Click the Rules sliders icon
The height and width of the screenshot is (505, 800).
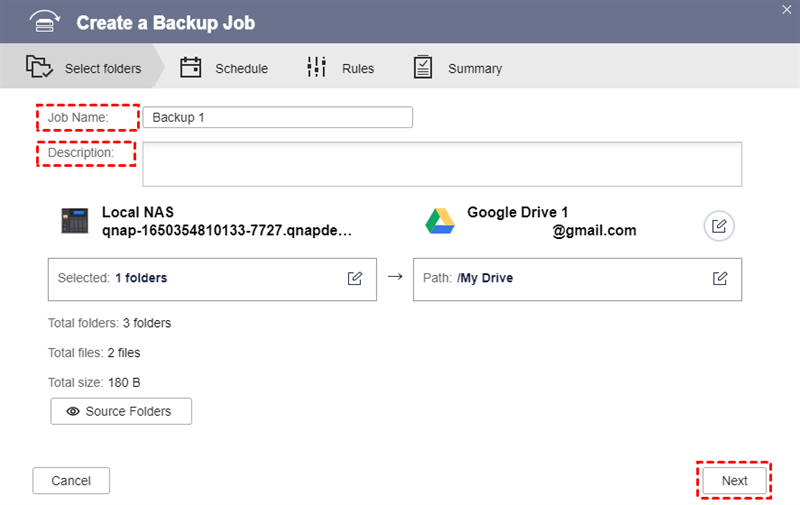(317, 68)
